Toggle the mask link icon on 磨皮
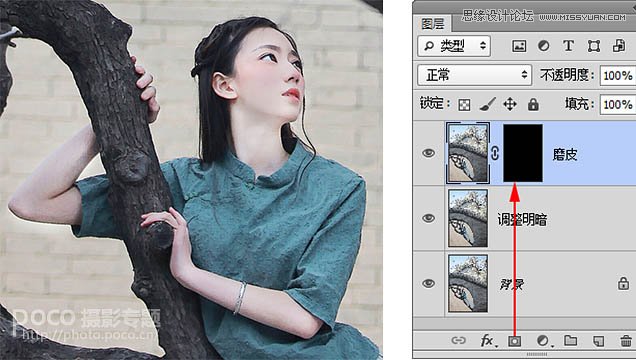 coord(495,153)
